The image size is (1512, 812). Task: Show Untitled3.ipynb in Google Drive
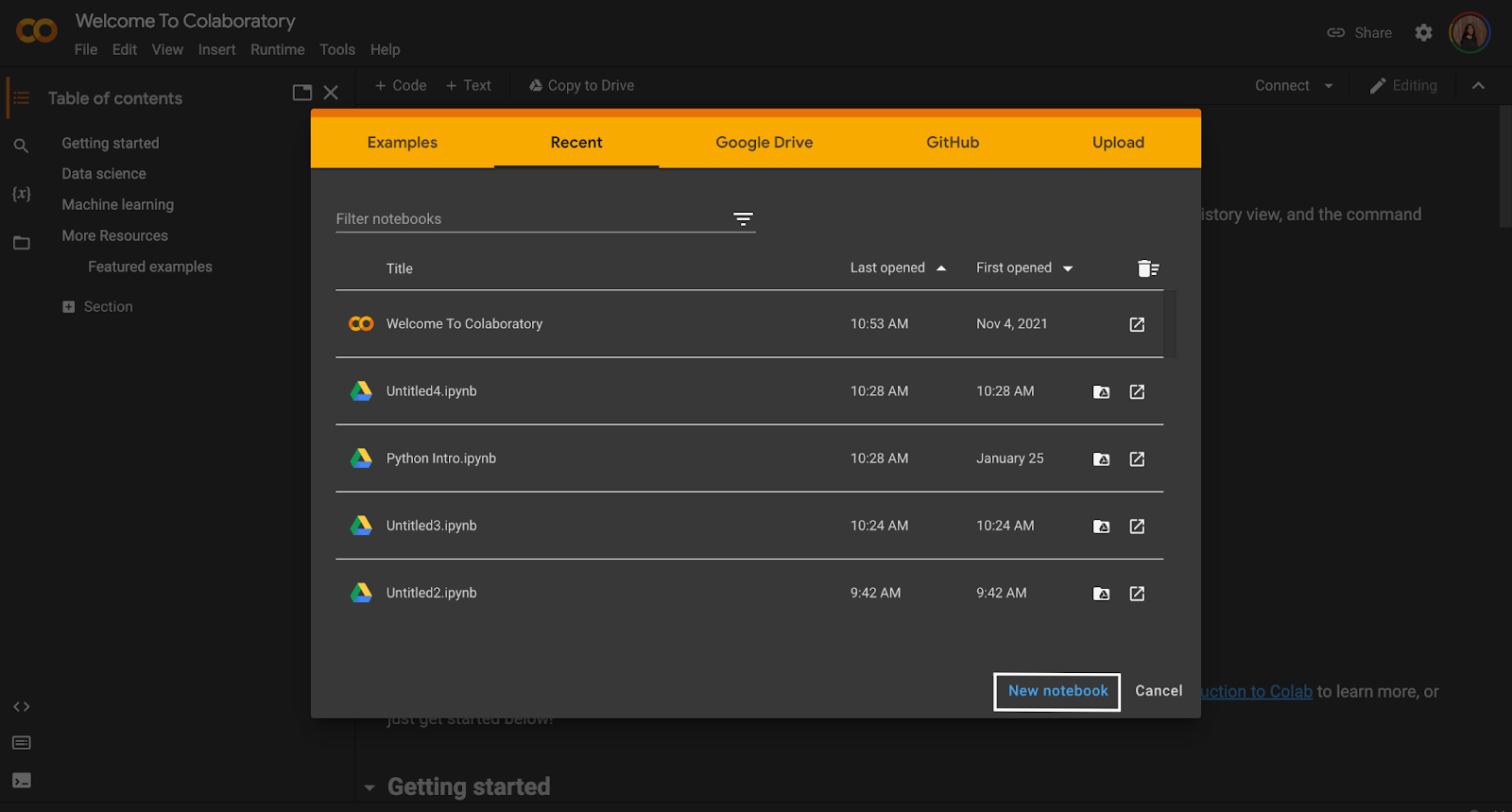(1101, 527)
